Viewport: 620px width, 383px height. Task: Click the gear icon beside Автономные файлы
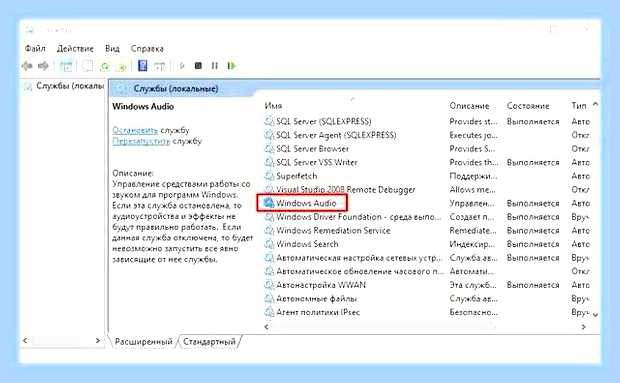[x=269, y=299]
